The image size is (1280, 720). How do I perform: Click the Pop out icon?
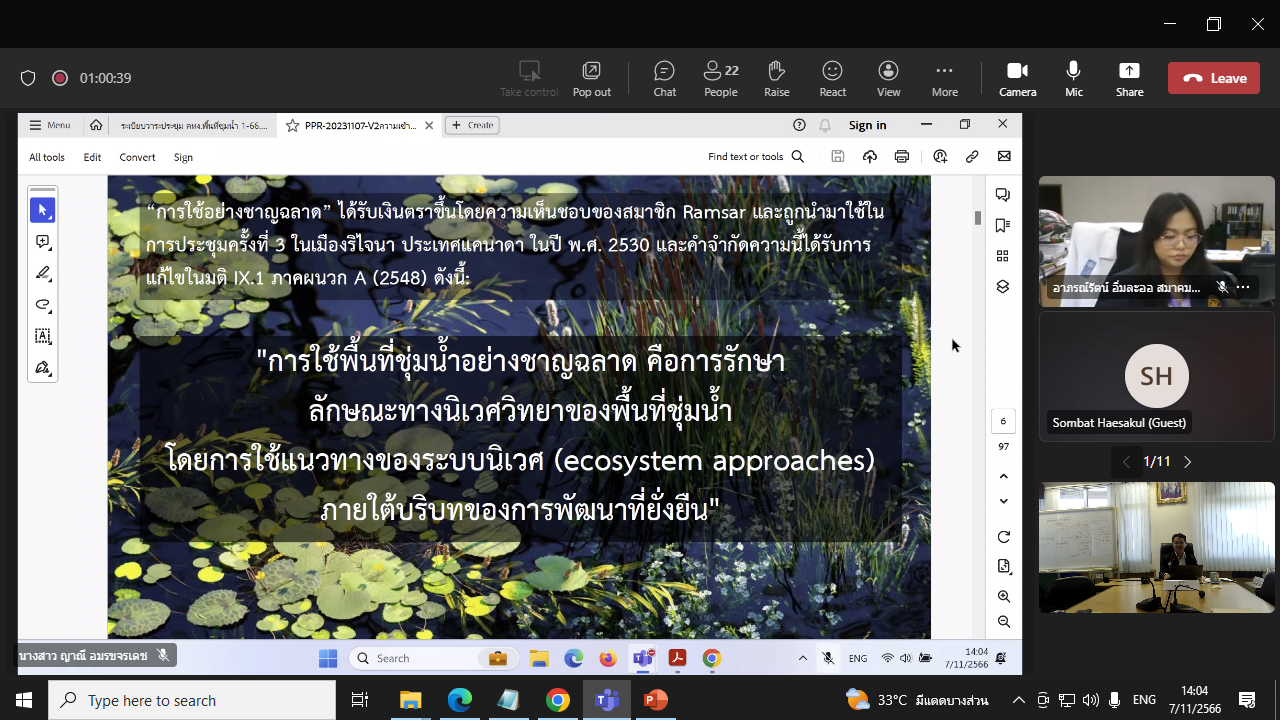591,78
